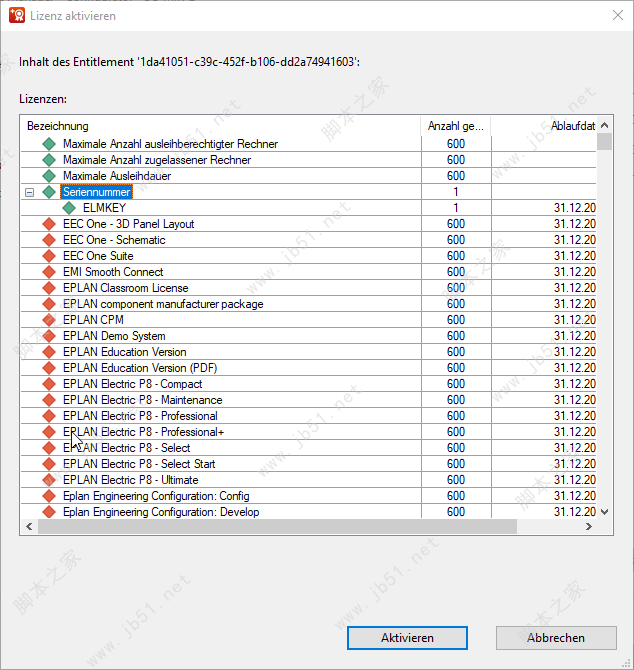634x670 pixels.
Task: Sort by the Bezeichnung column header
Action: 220,126
